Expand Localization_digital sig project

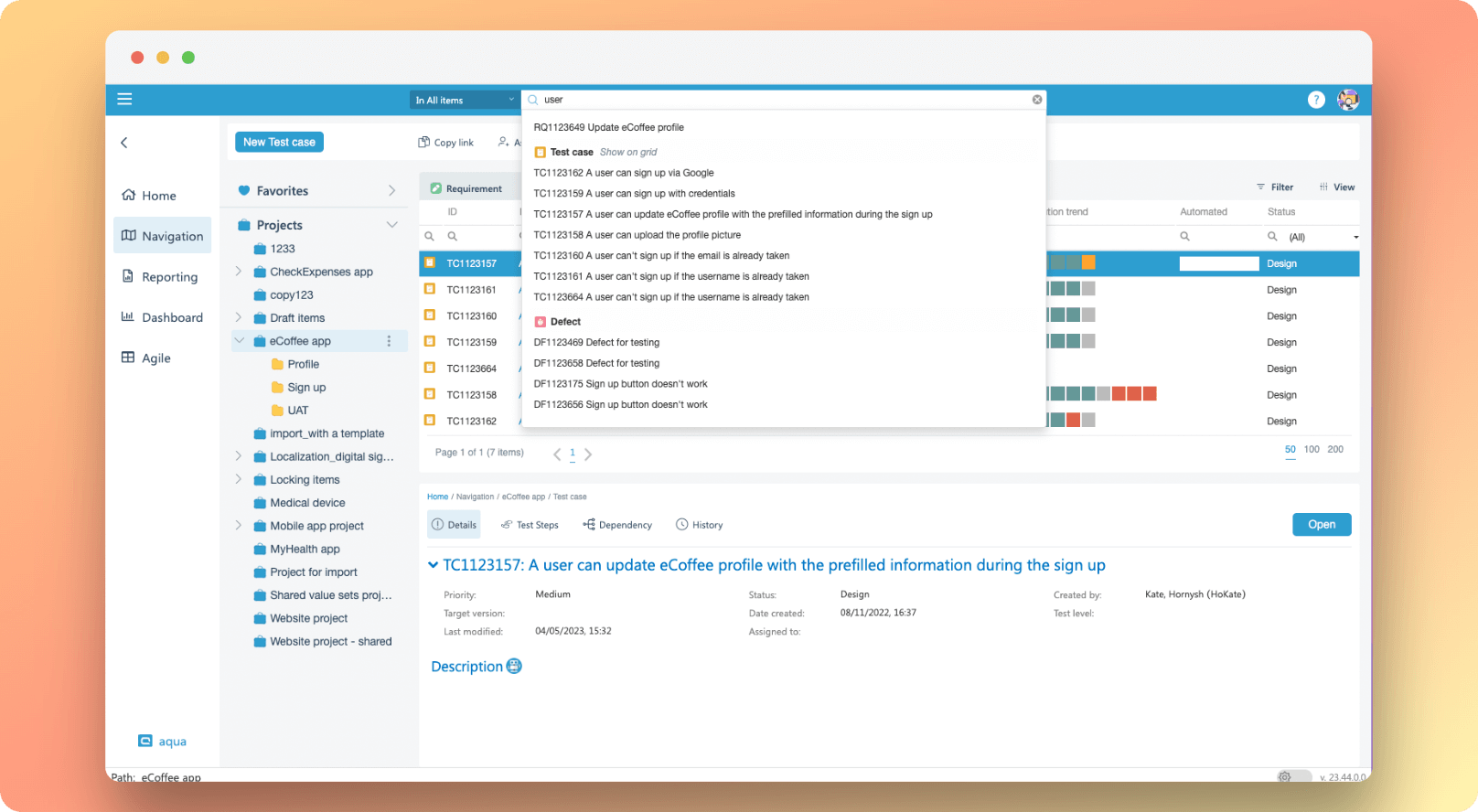(x=239, y=456)
